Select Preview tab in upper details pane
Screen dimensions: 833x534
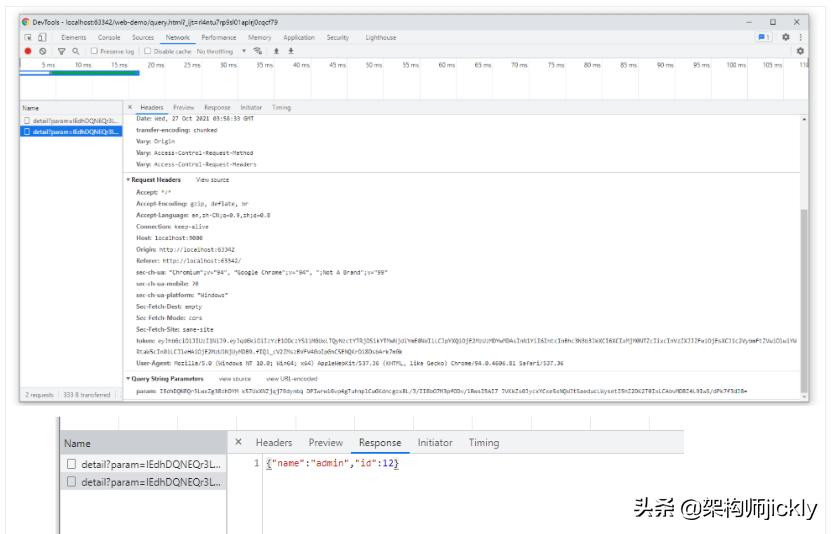pos(184,107)
